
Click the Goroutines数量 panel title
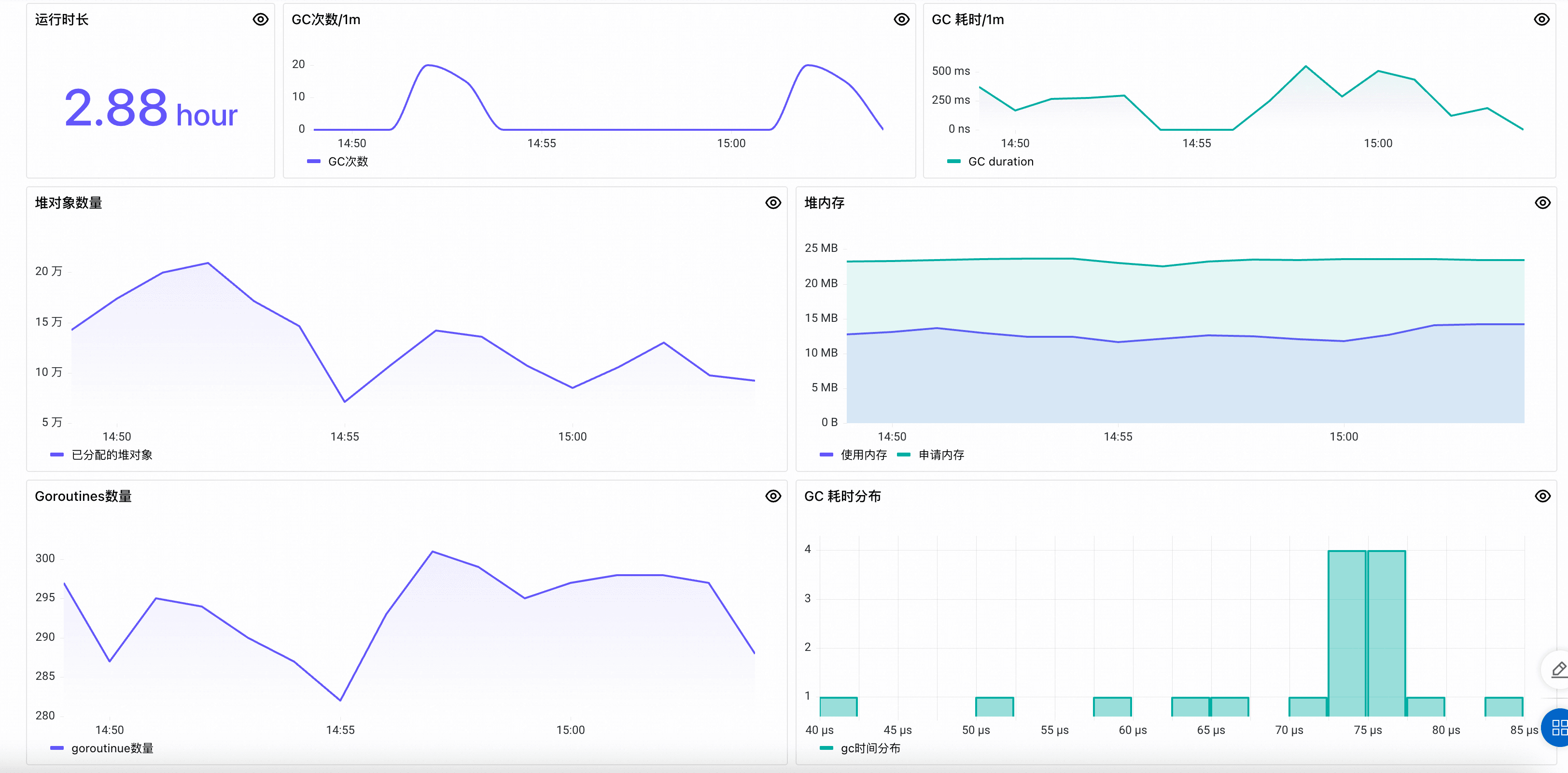point(84,496)
